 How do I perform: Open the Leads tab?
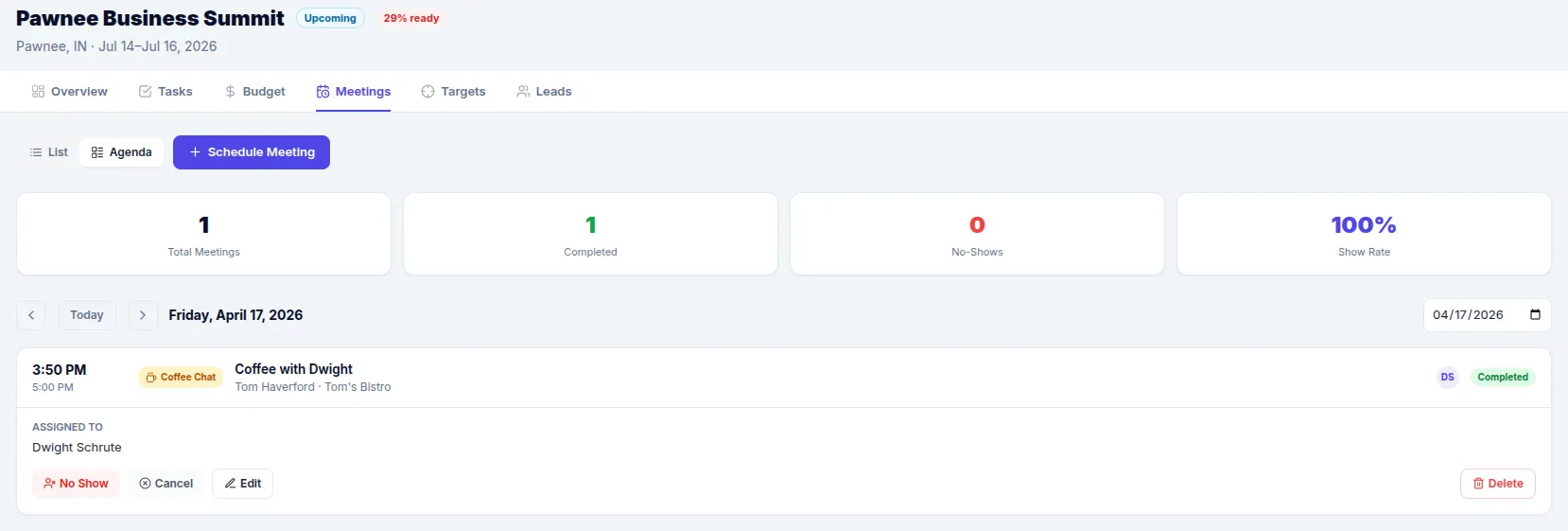click(x=544, y=92)
